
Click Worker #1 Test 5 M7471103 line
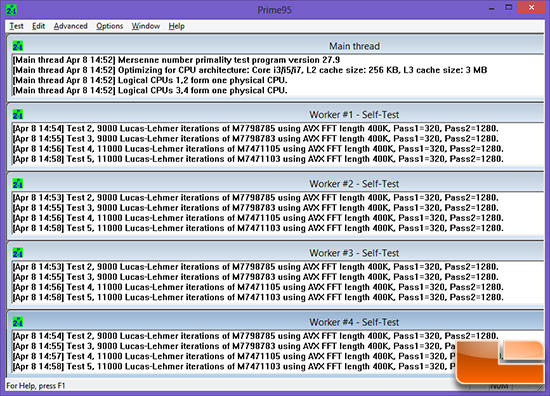(x=258, y=159)
